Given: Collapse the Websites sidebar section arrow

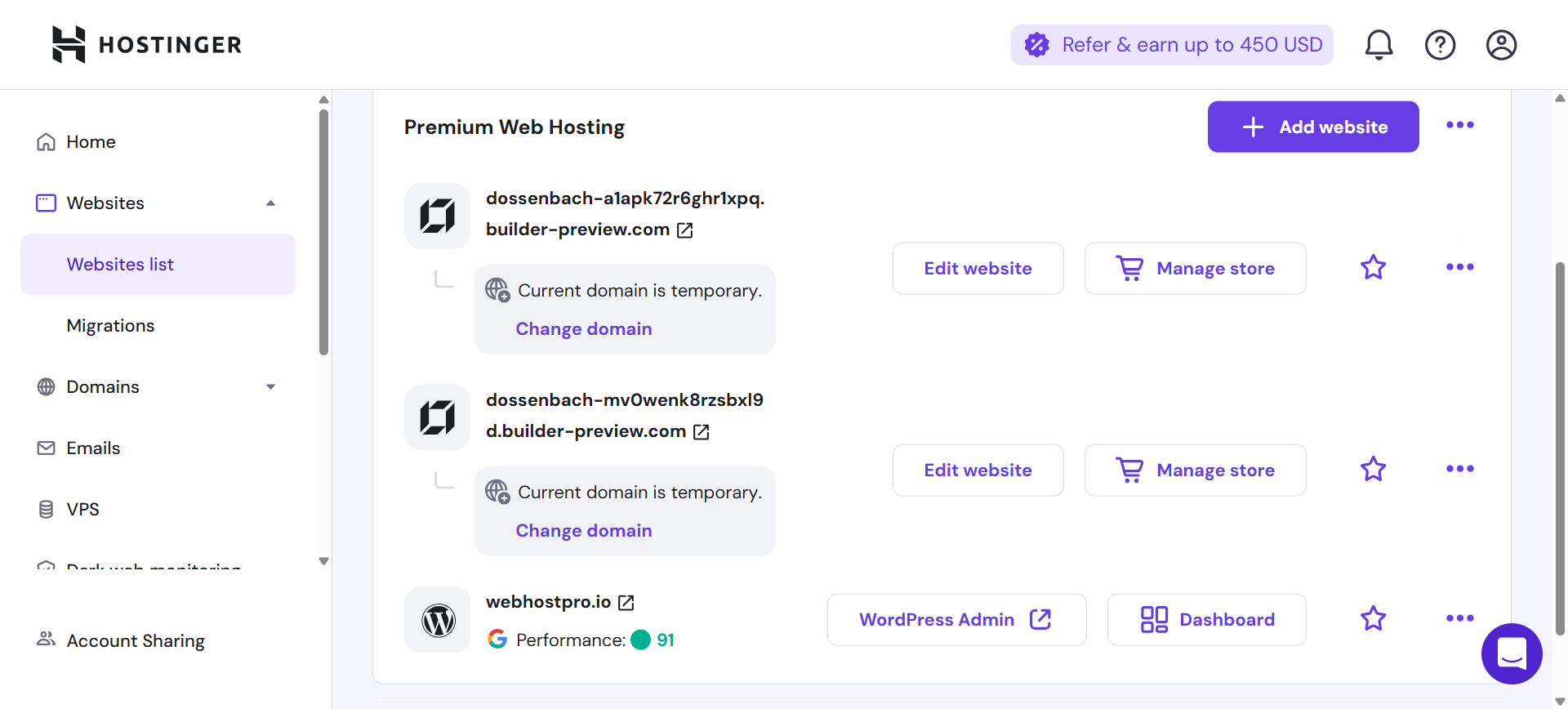Looking at the screenshot, I should point(271,203).
